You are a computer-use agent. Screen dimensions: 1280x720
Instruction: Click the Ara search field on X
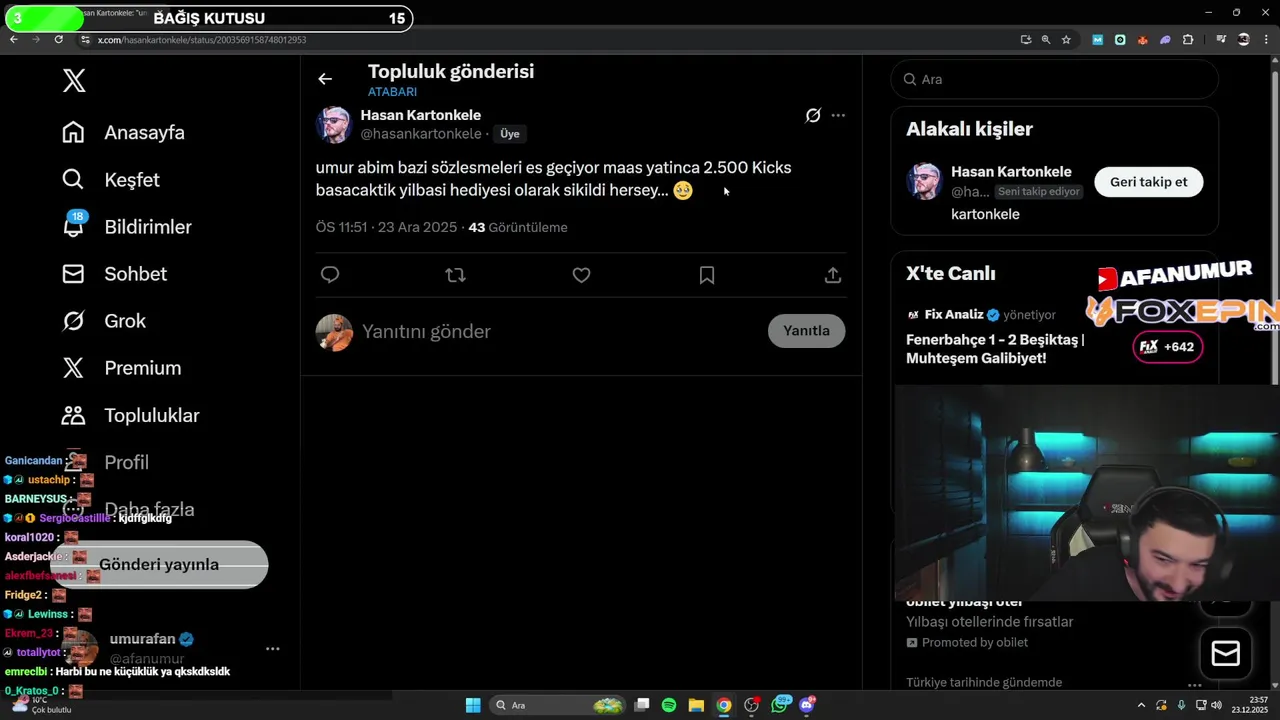click(1054, 79)
